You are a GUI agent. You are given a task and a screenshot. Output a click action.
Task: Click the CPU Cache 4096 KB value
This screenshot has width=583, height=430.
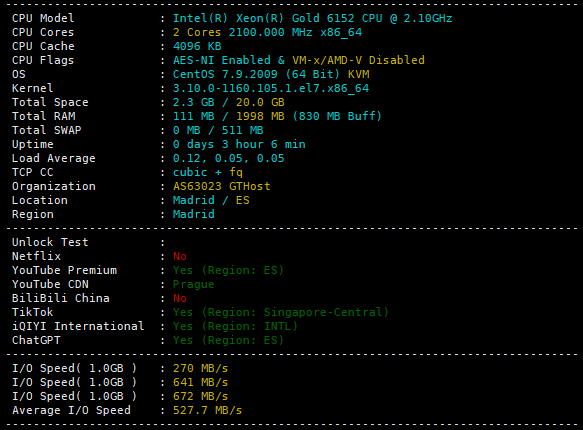[x=197, y=46]
